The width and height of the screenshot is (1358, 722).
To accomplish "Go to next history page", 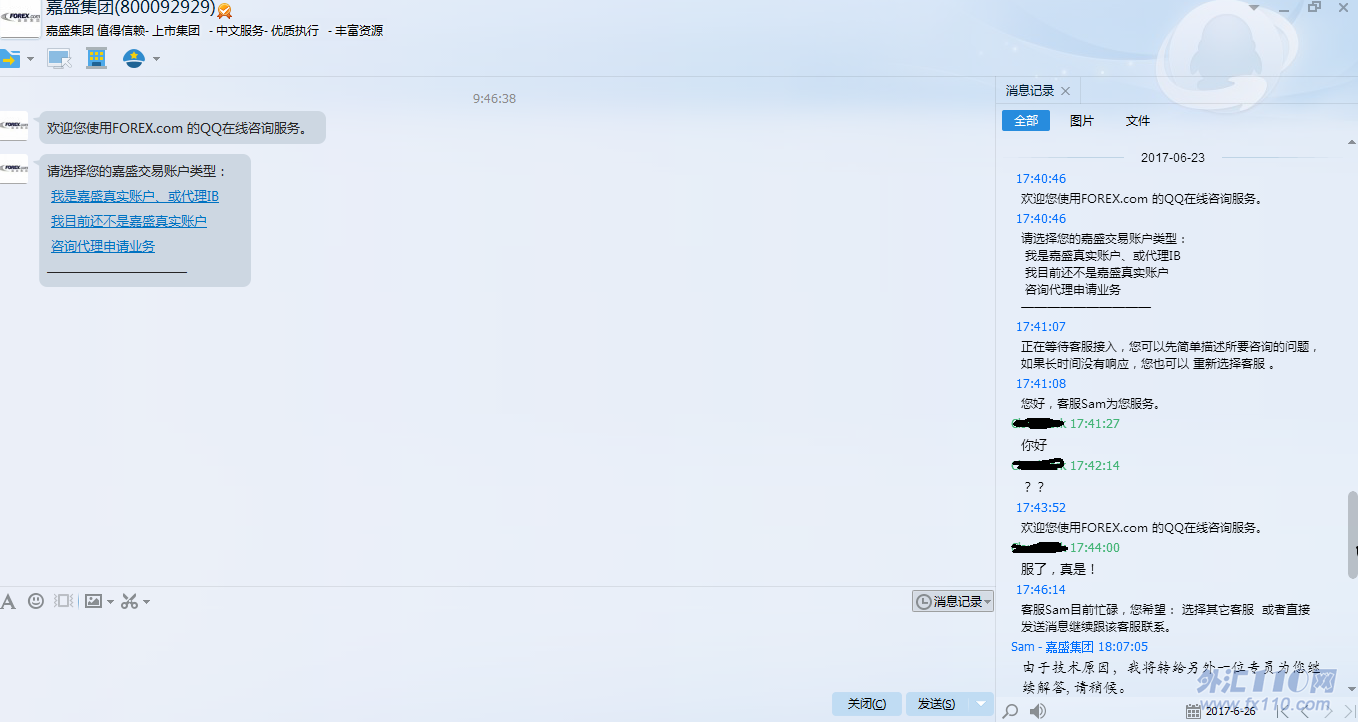I will tap(1328, 711).
